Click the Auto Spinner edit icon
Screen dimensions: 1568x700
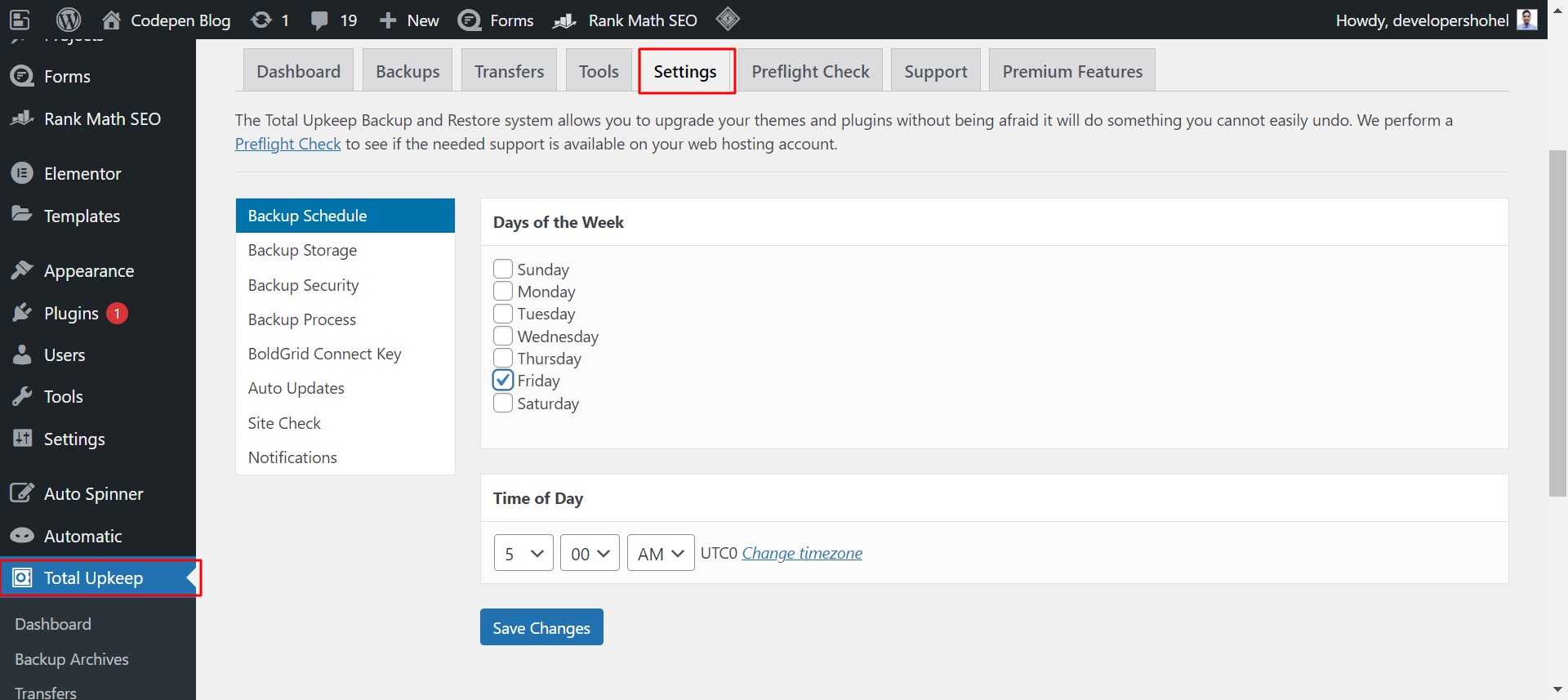pyautogui.click(x=22, y=493)
